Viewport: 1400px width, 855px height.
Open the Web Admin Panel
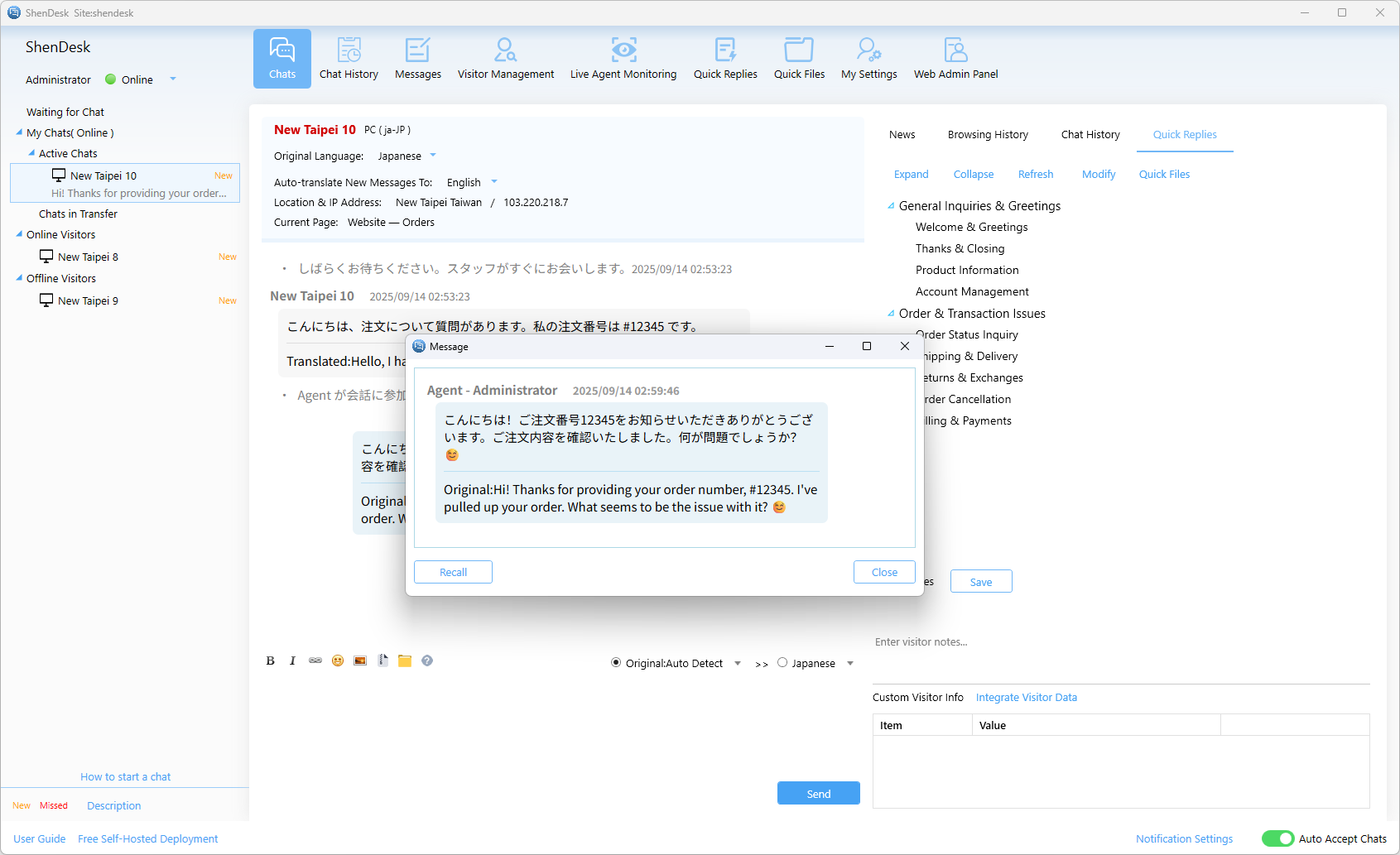955,58
